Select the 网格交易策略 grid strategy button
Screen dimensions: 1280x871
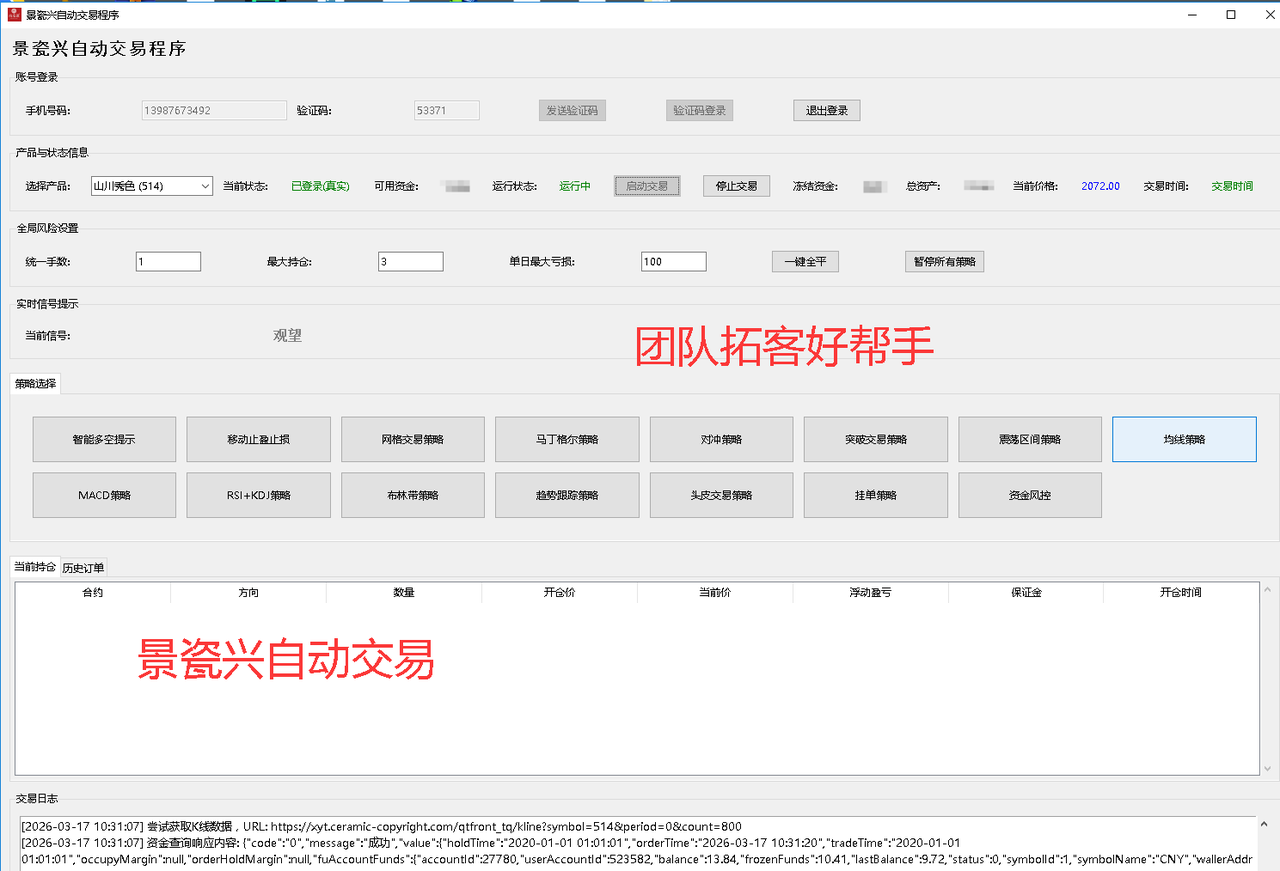click(x=412, y=439)
